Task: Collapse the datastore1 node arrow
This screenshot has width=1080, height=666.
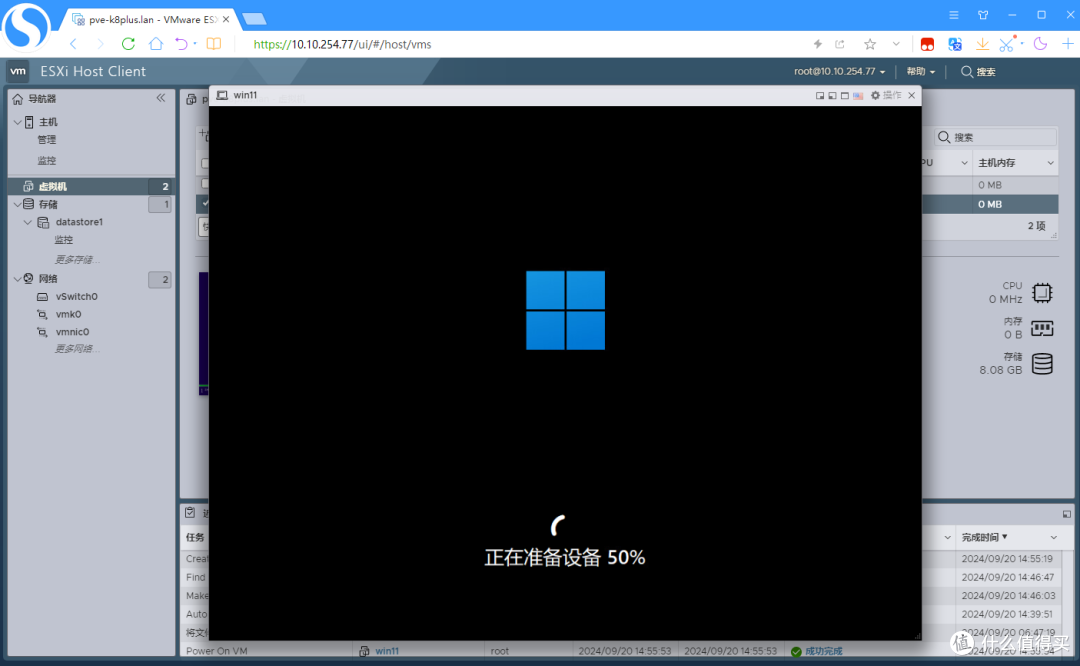Action: pos(28,222)
